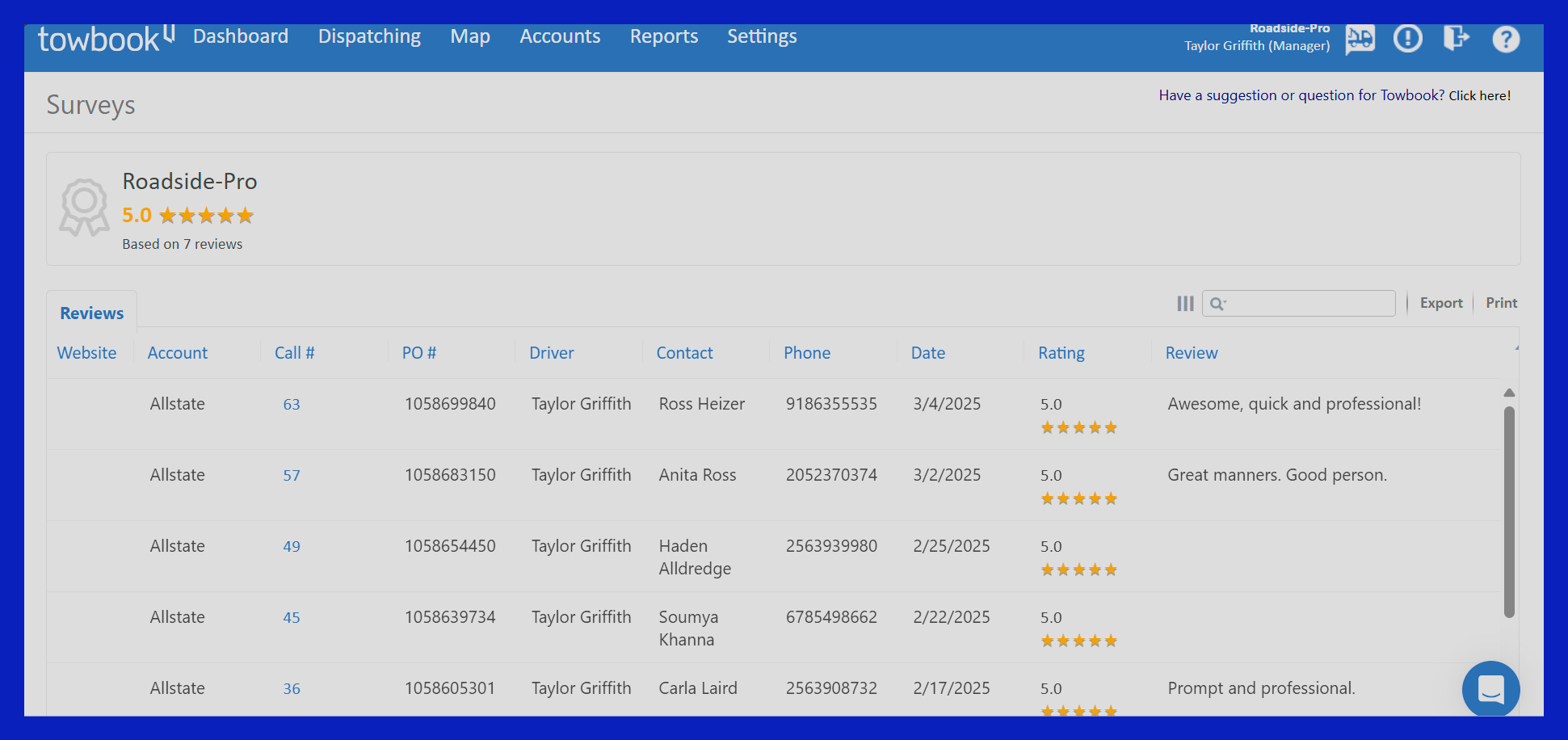
Task: Sort by Contact column header
Action: [684, 353]
